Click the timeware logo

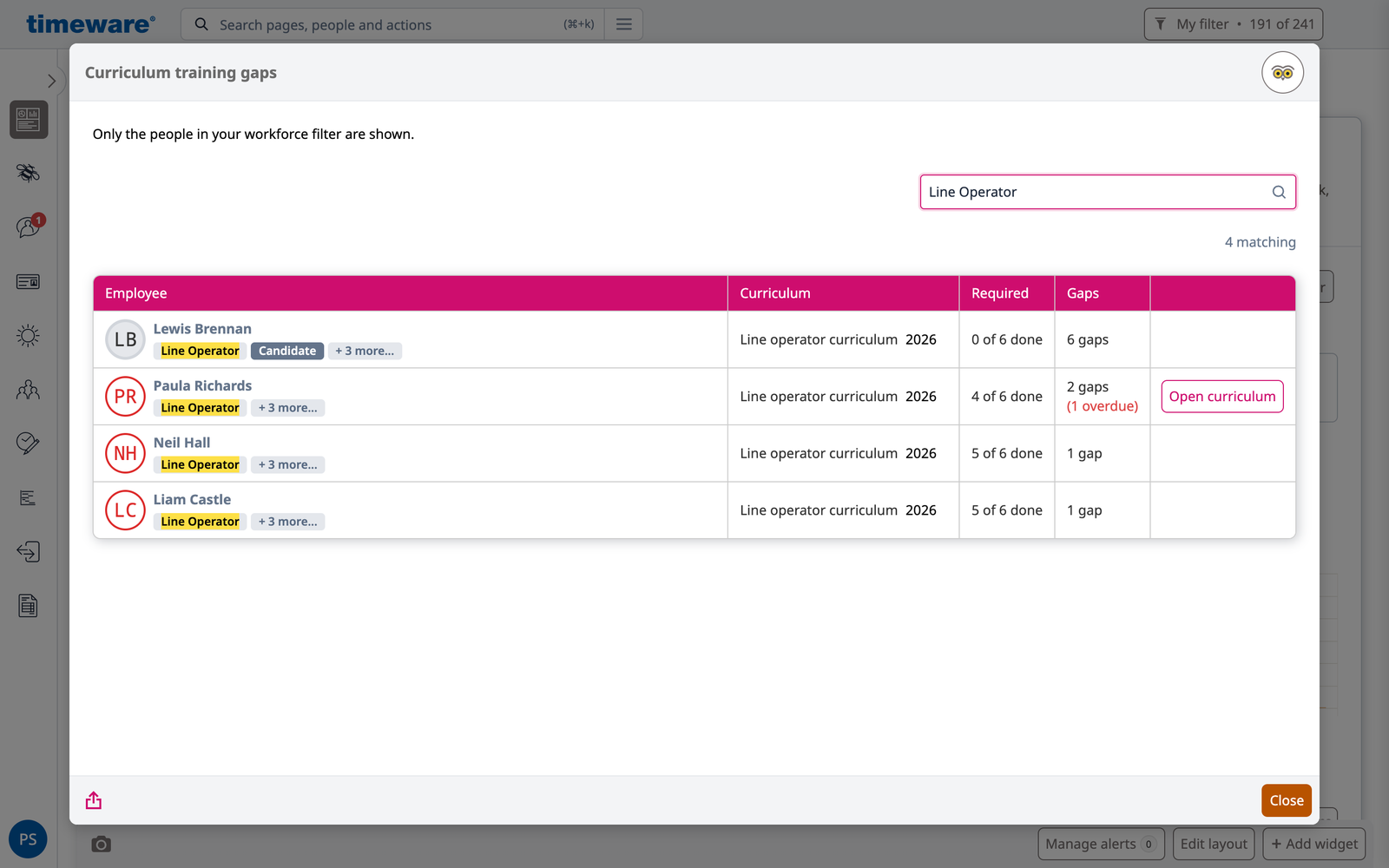(90, 24)
